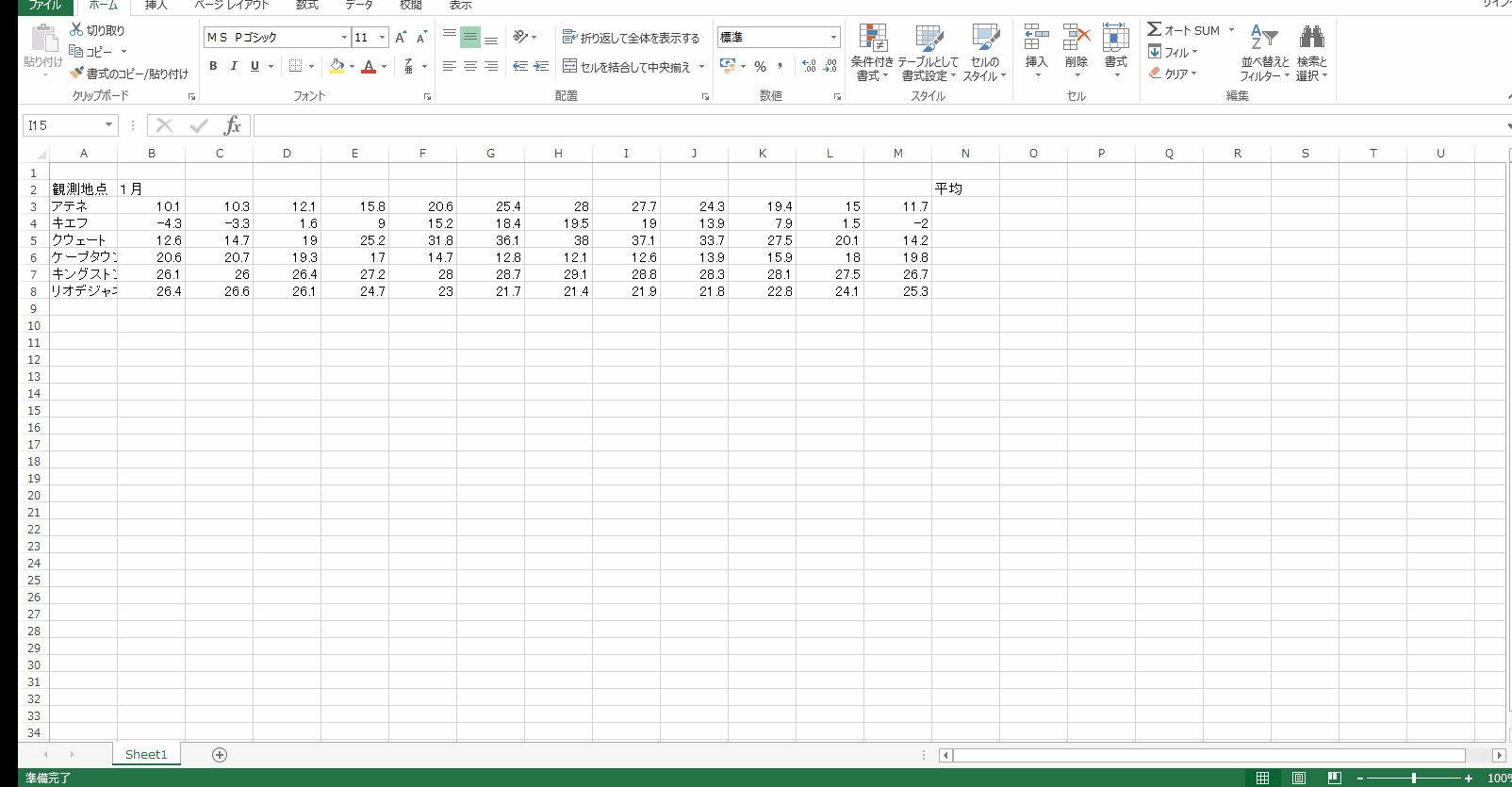Expand the number format combo box
Viewport: 1512px width, 787px height.
coord(833,38)
